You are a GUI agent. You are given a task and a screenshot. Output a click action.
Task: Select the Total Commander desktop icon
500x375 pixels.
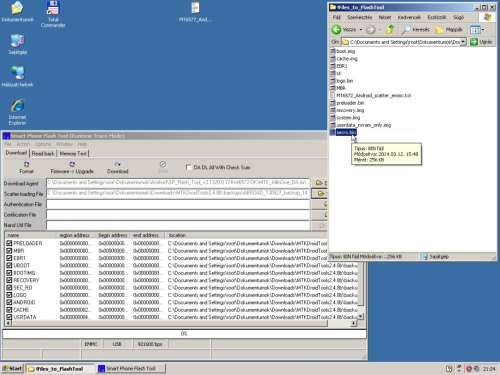(53, 14)
